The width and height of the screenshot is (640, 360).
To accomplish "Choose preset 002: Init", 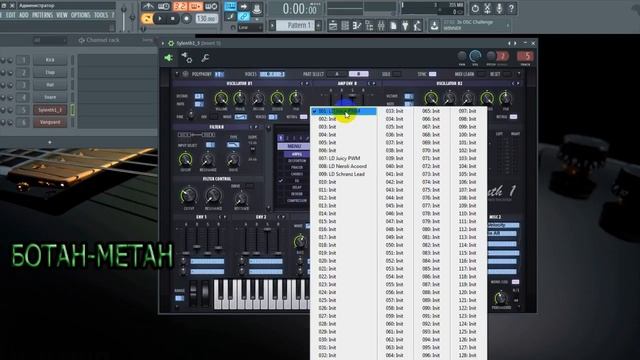I will 327,119.
